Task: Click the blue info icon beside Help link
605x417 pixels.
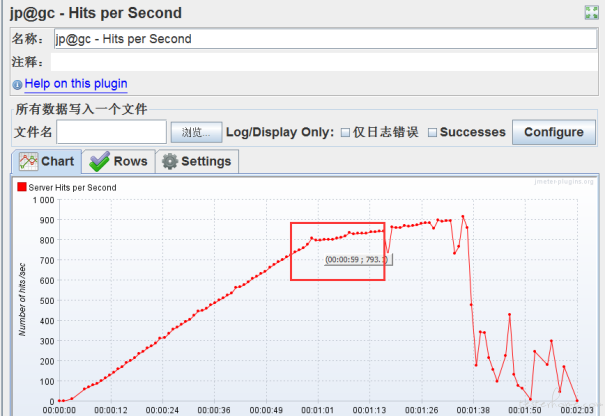Action: [x=16, y=85]
